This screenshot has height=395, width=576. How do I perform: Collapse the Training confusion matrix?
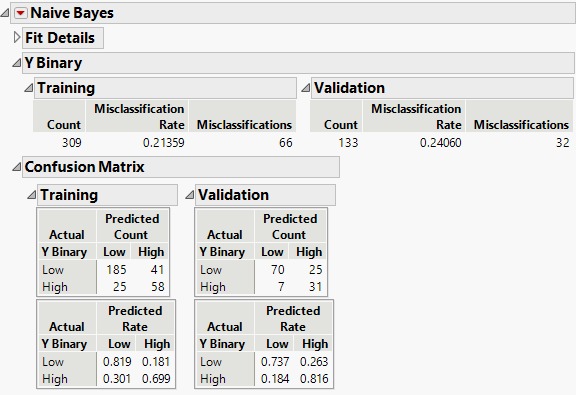click(32, 195)
